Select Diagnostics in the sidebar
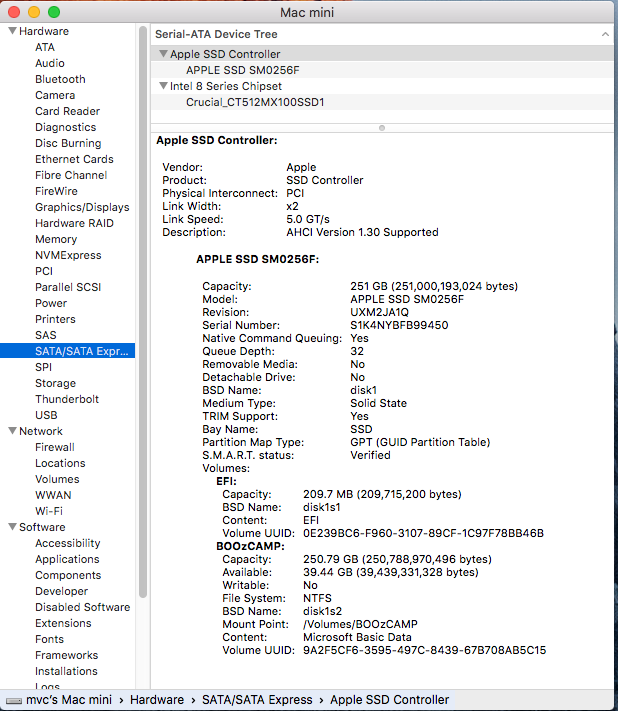The image size is (618, 711). coord(66,127)
